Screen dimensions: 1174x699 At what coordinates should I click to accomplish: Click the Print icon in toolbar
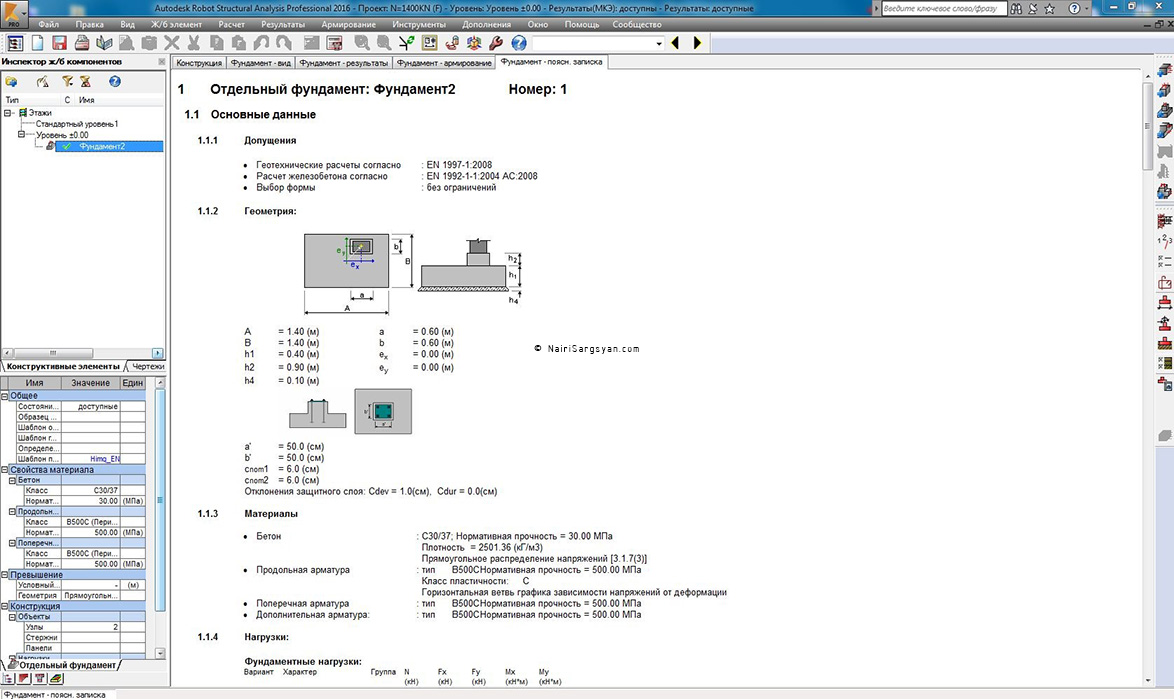tap(82, 43)
